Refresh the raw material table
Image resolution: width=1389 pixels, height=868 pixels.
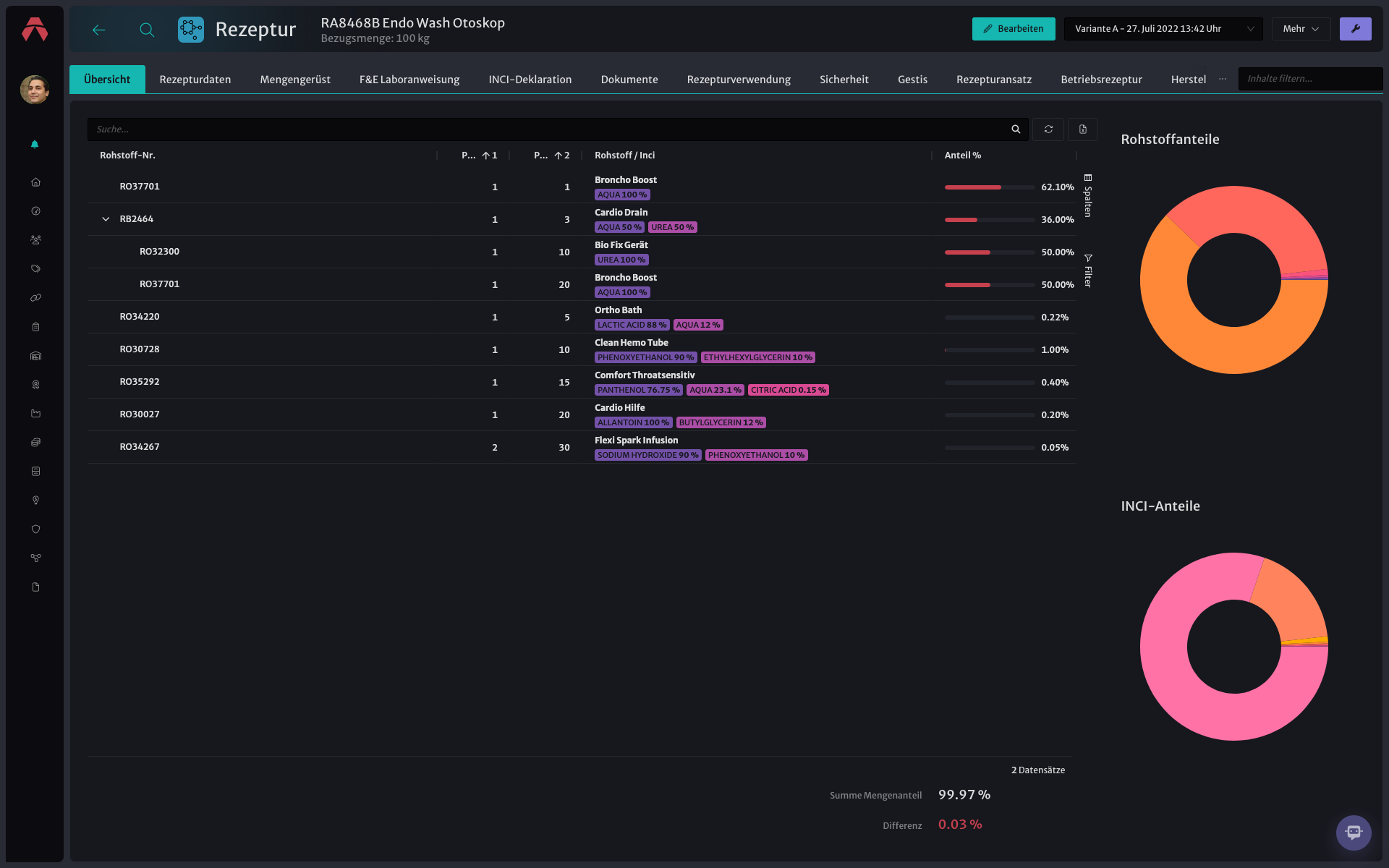1048,129
